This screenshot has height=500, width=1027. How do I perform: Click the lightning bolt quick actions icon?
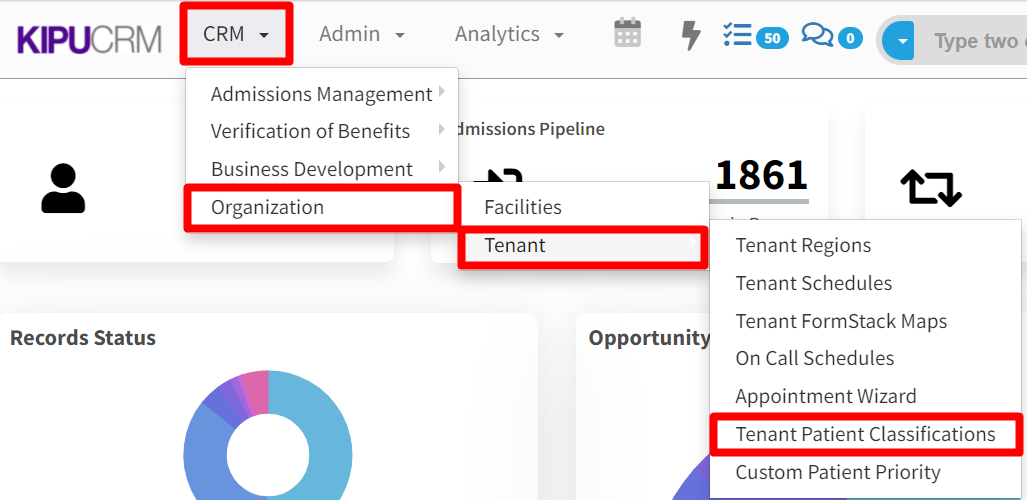(690, 34)
